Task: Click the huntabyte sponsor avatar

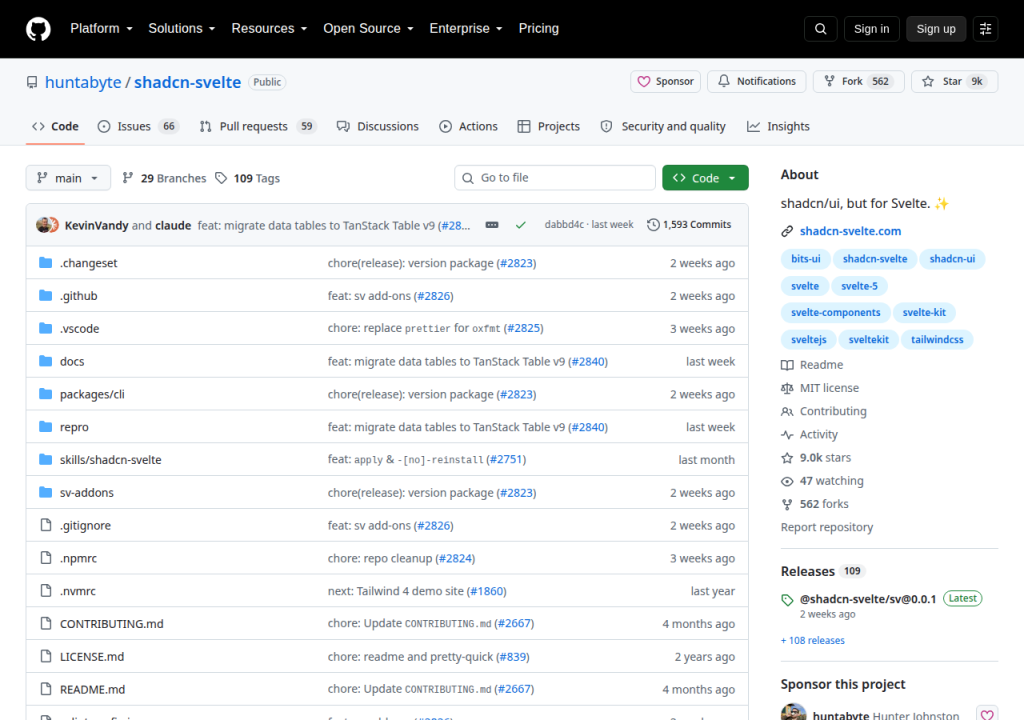Action: coord(793,712)
